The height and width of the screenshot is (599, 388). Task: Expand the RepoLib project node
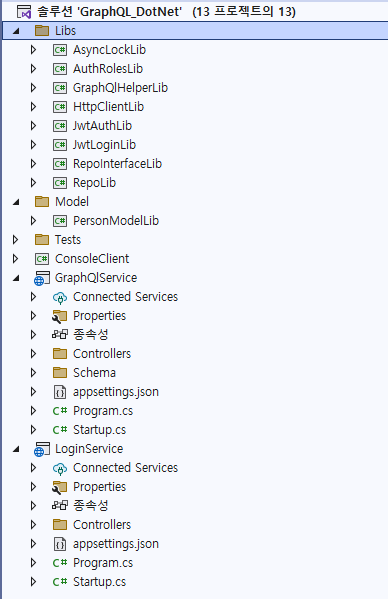point(34,183)
